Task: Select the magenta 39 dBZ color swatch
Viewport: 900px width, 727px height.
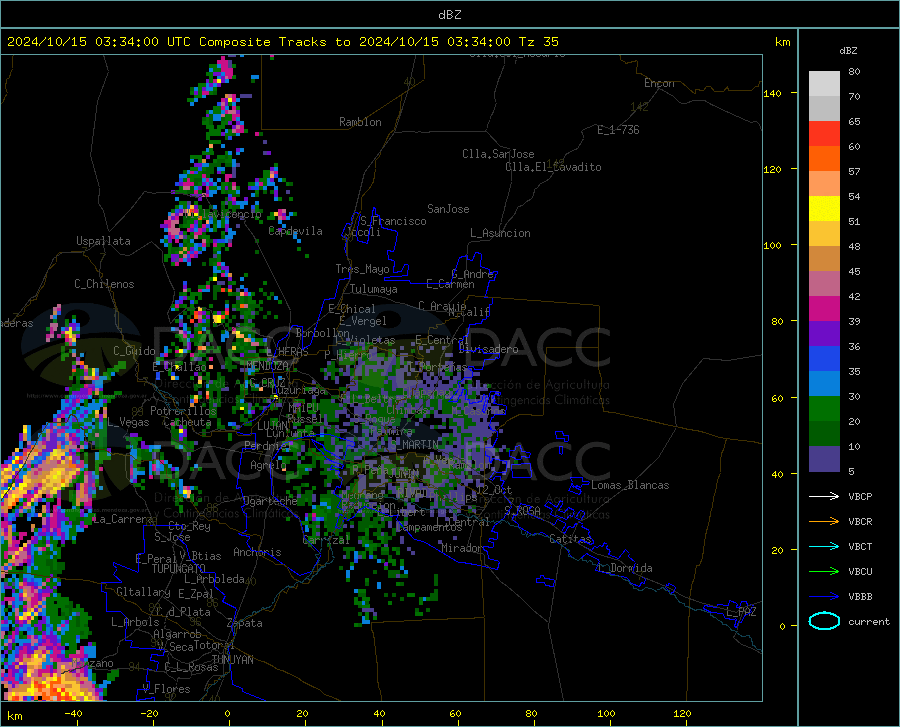Action: pos(824,309)
